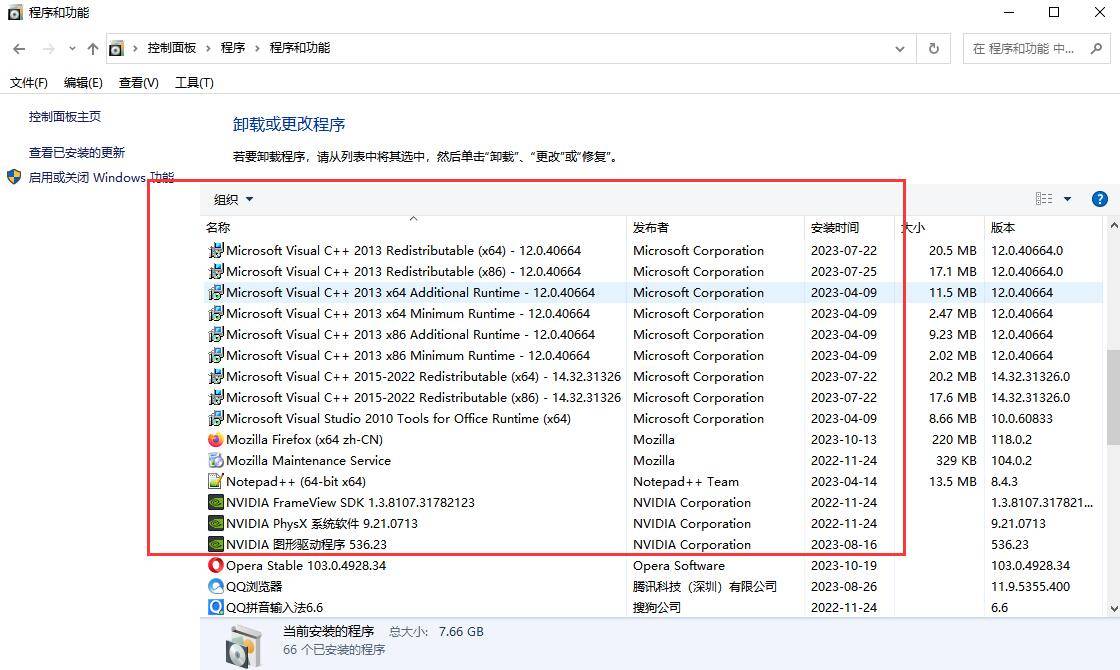The width and height of the screenshot is (1120, 670).
Task: Click version value 118.0.2
Action: click(1011, 439)
